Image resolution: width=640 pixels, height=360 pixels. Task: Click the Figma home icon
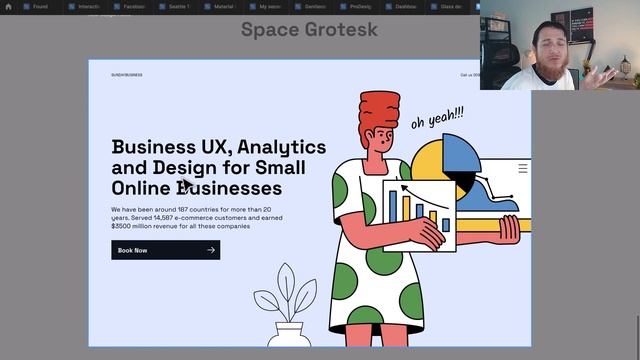point(8,7)
